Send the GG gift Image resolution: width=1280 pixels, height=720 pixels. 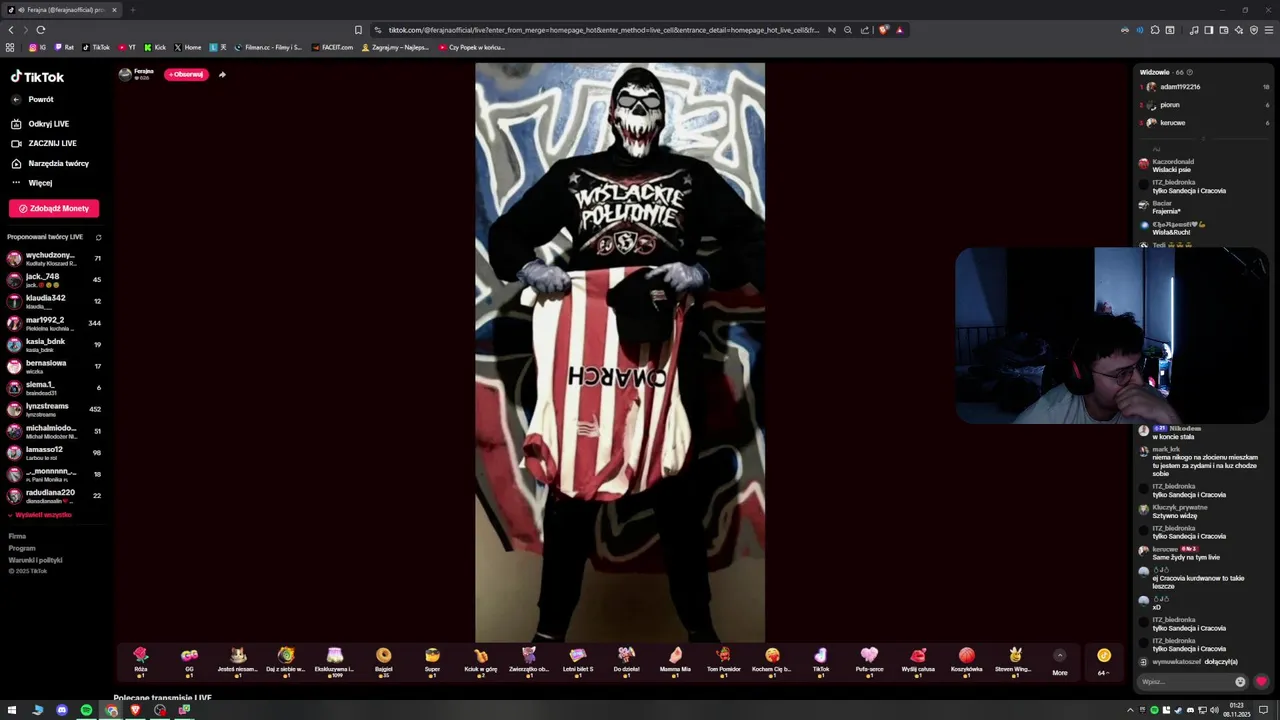click(189, 661)
